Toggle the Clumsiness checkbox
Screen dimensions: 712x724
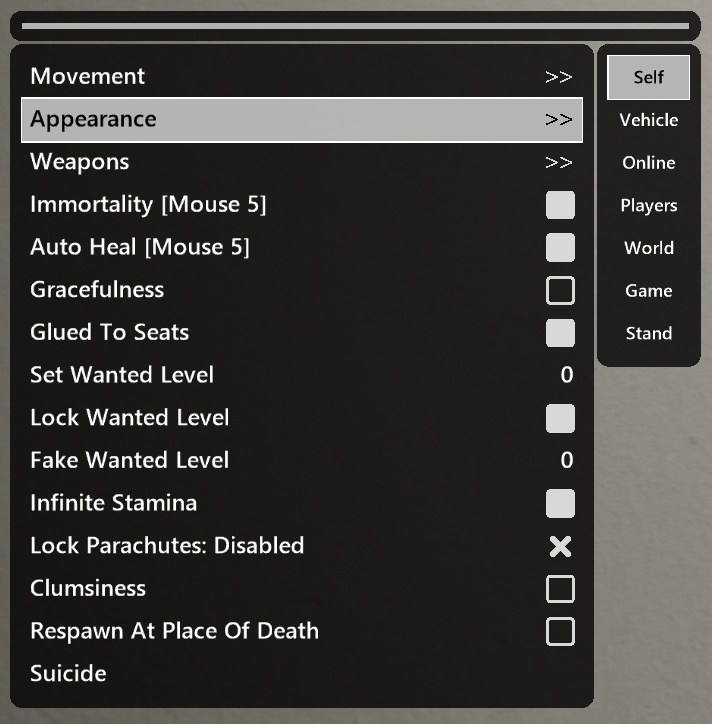[560, 589]
